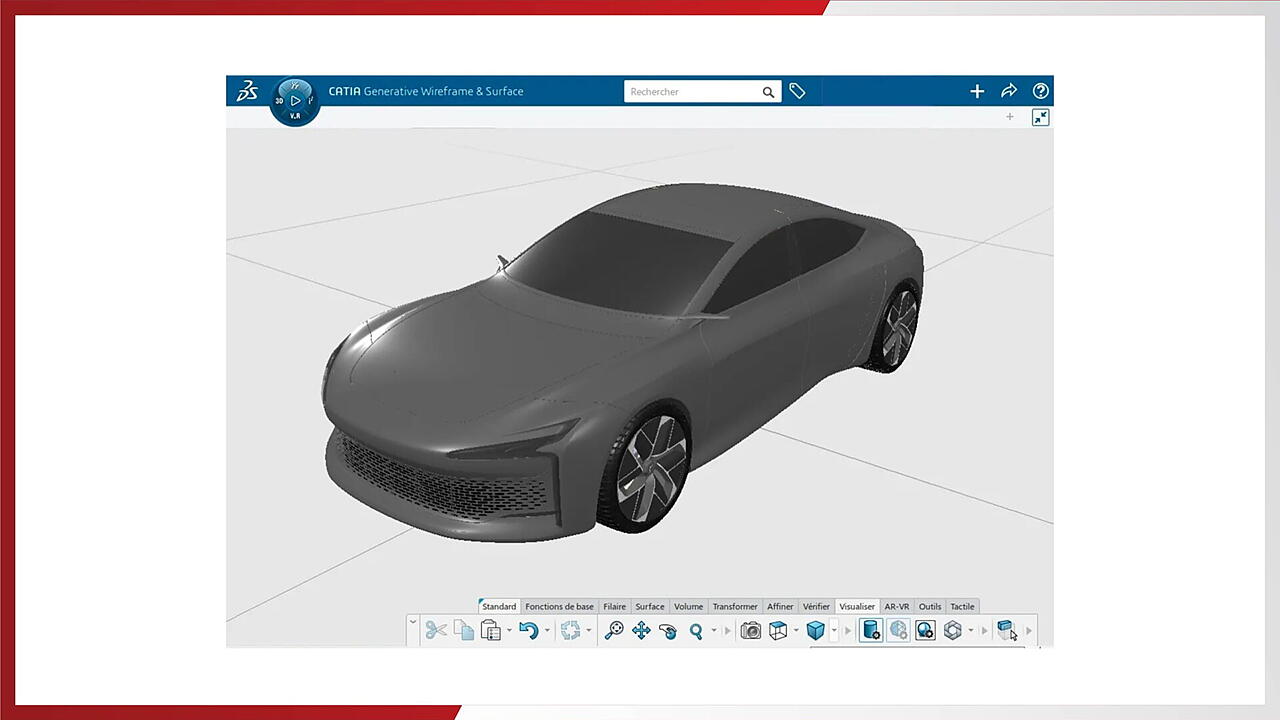
Task: Click the share arrow icon
Action: pyautogui.click(x=1009, y=91)
